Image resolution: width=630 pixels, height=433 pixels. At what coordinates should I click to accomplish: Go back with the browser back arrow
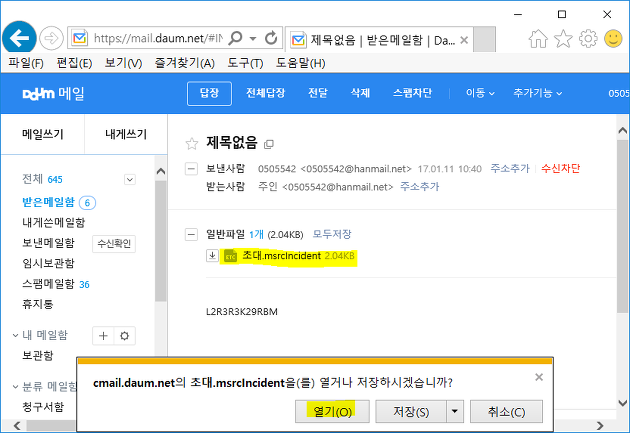coord(19,38)
